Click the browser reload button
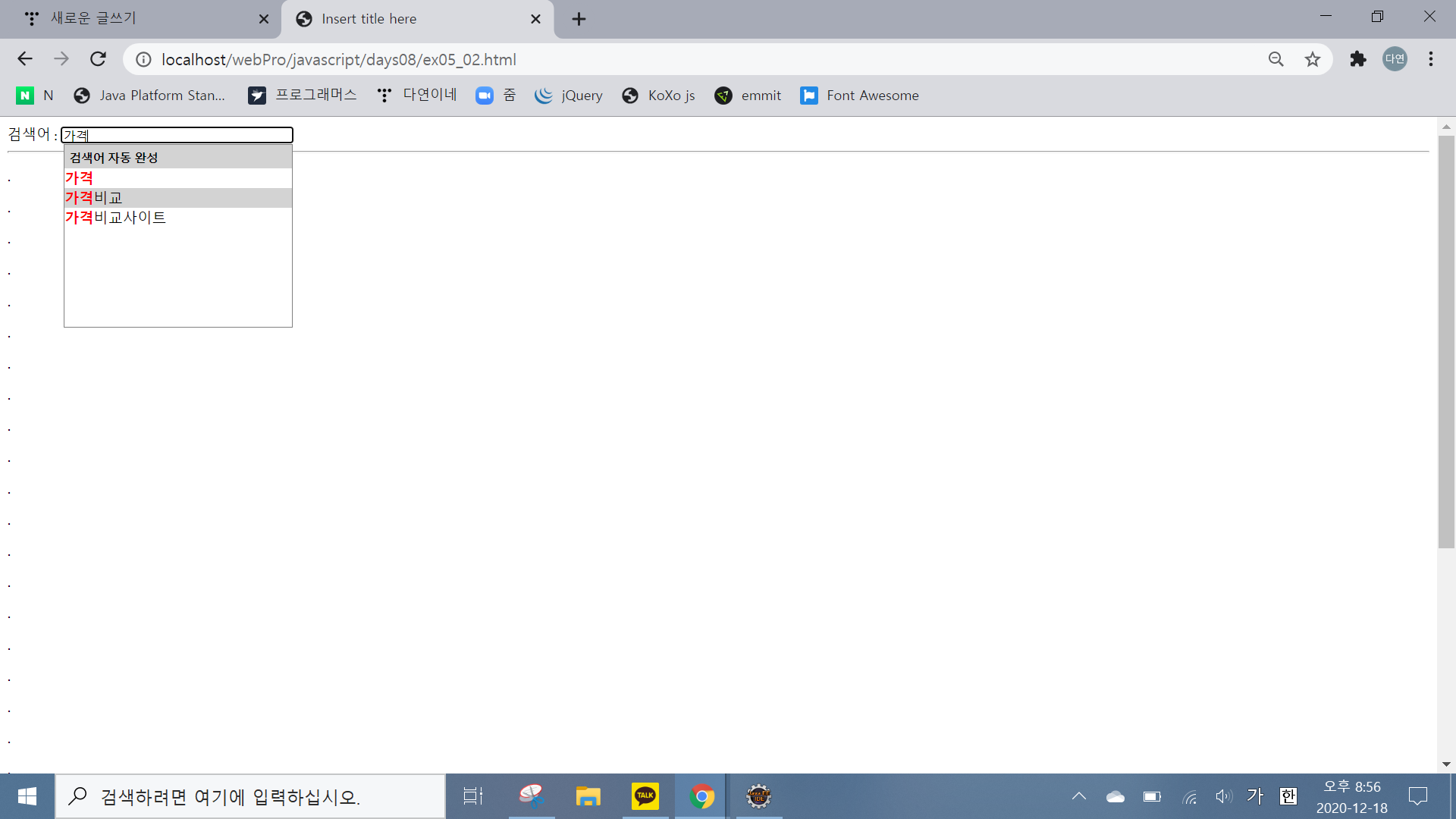 (x=98, y=59)
